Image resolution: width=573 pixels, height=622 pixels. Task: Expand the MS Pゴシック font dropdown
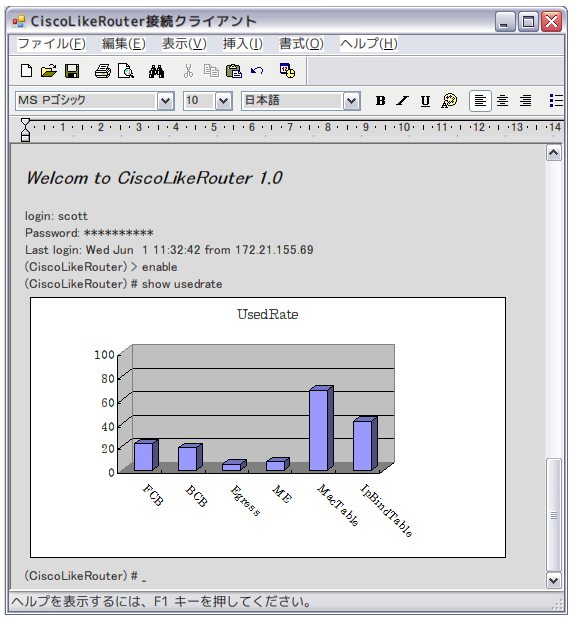165,101
